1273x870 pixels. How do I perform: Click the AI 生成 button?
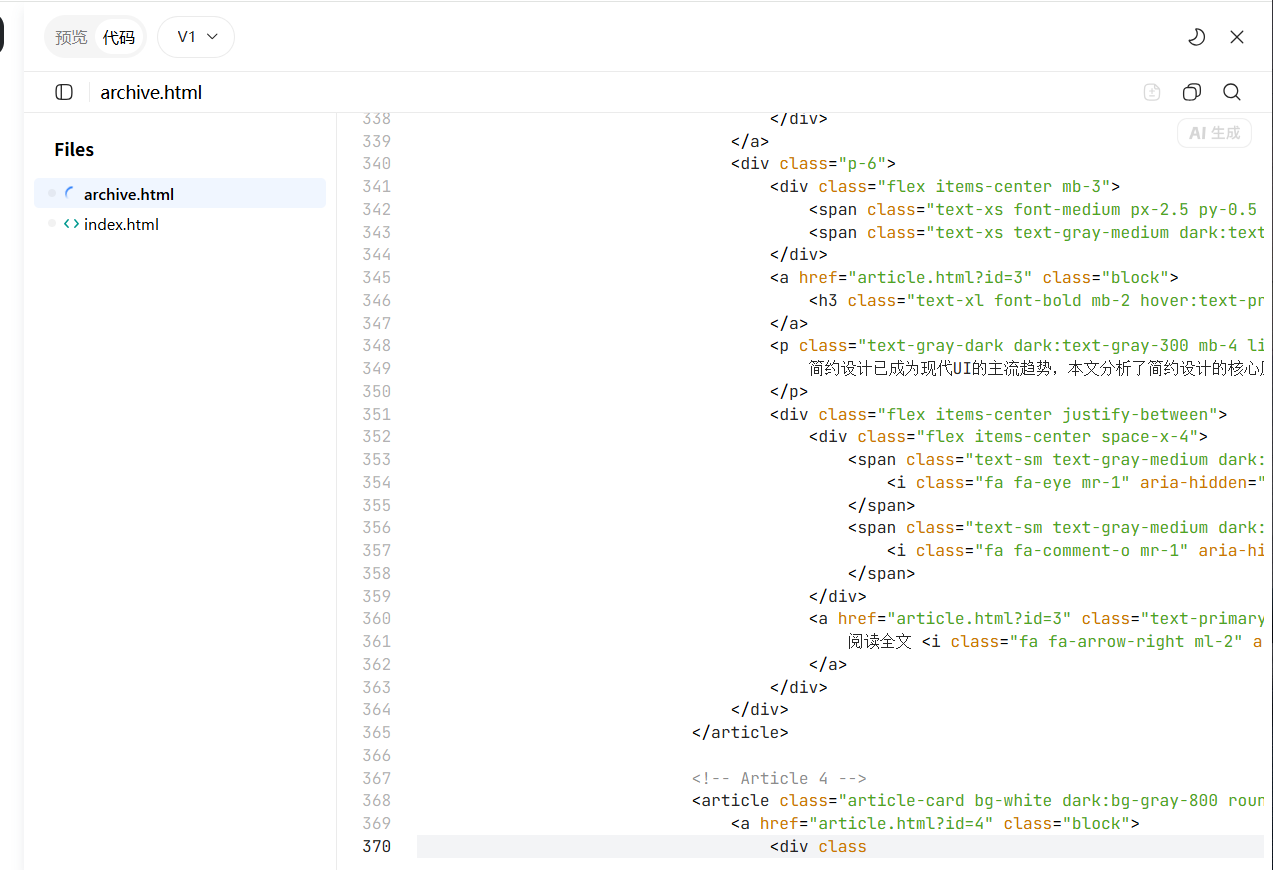point(1214,133)
